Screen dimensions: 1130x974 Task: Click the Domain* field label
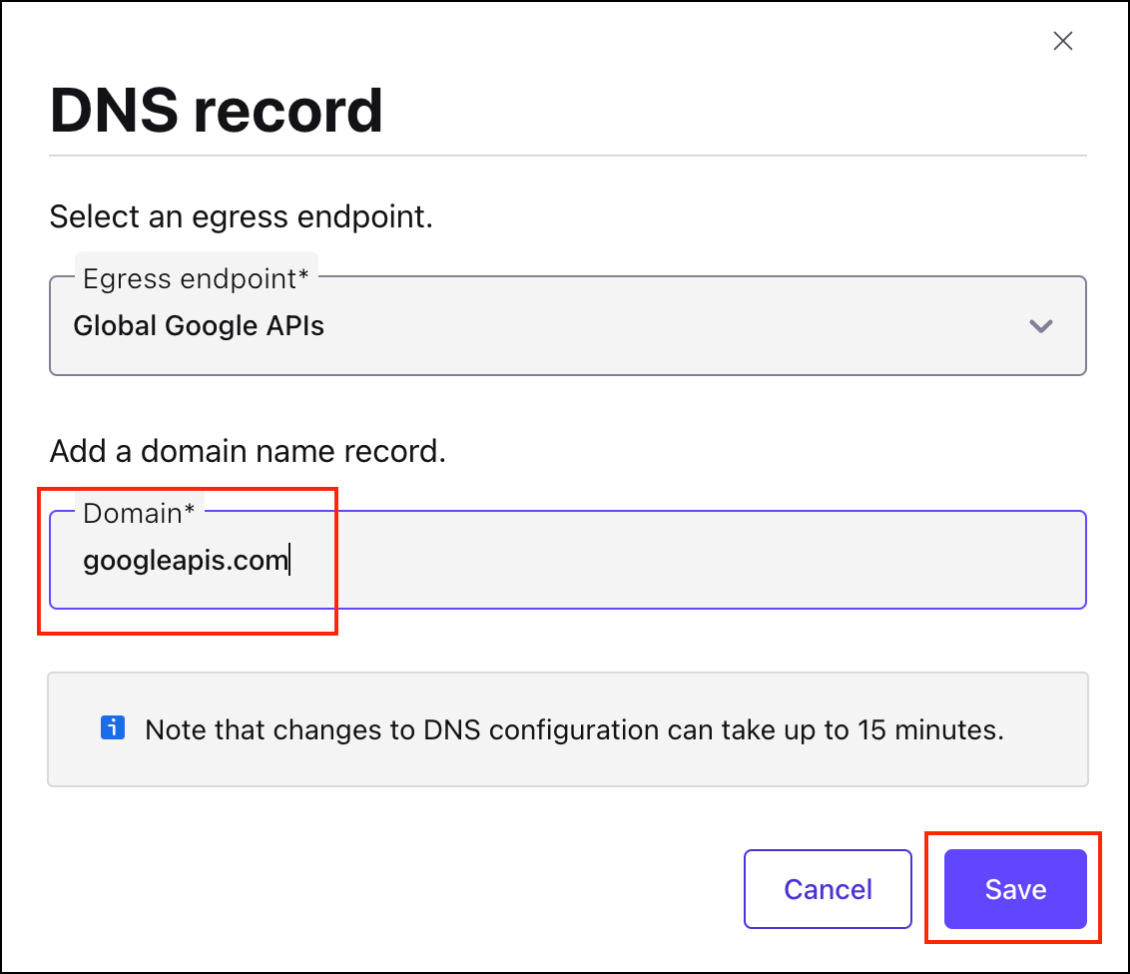(139, 513)
